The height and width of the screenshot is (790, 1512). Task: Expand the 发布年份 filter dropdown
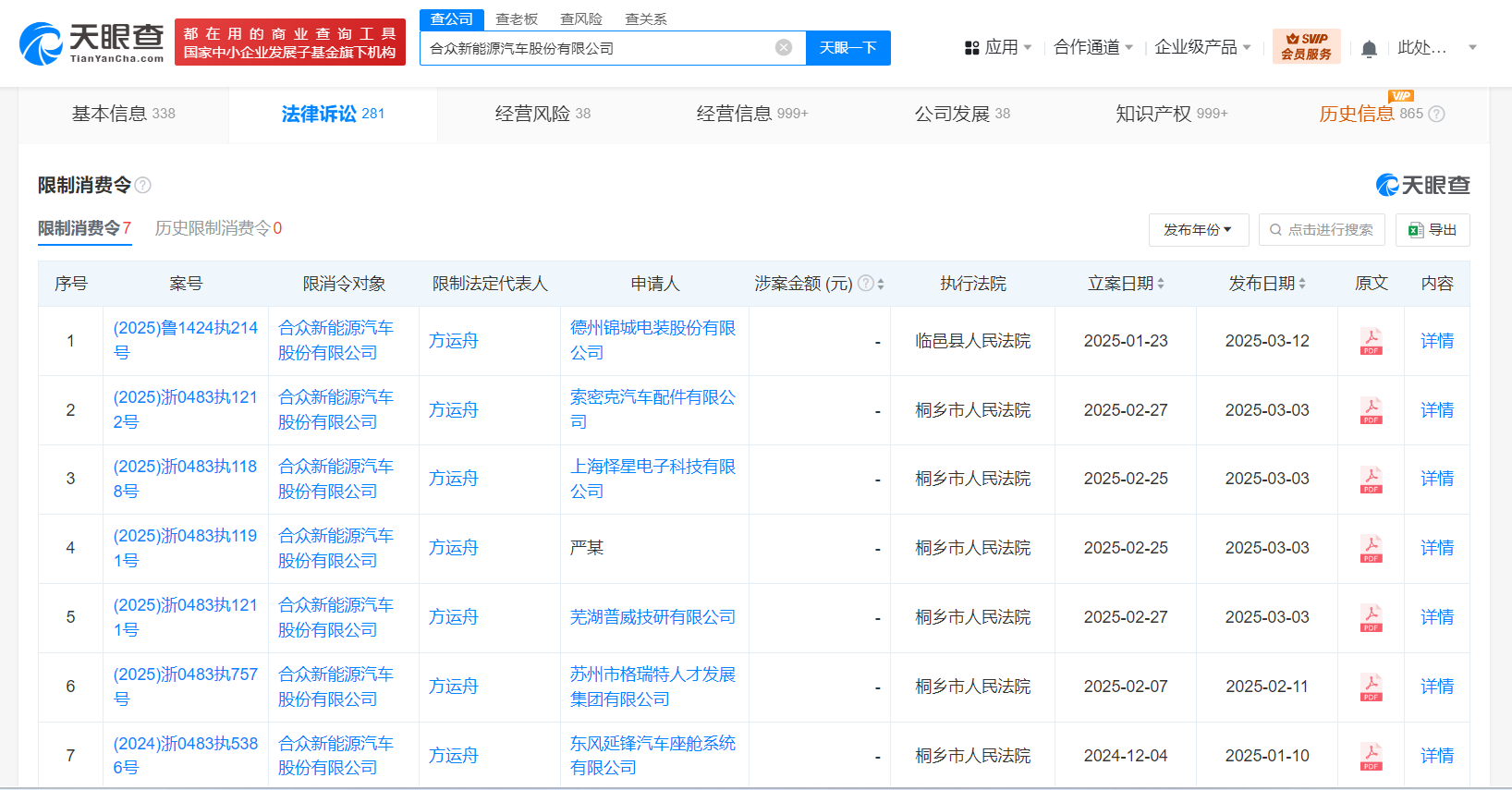tap(1198, 230)
